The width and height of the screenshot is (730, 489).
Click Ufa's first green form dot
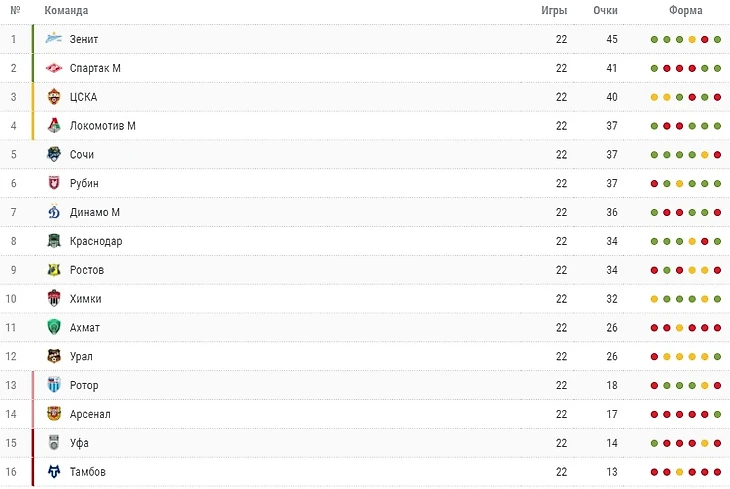pos(654,443)
